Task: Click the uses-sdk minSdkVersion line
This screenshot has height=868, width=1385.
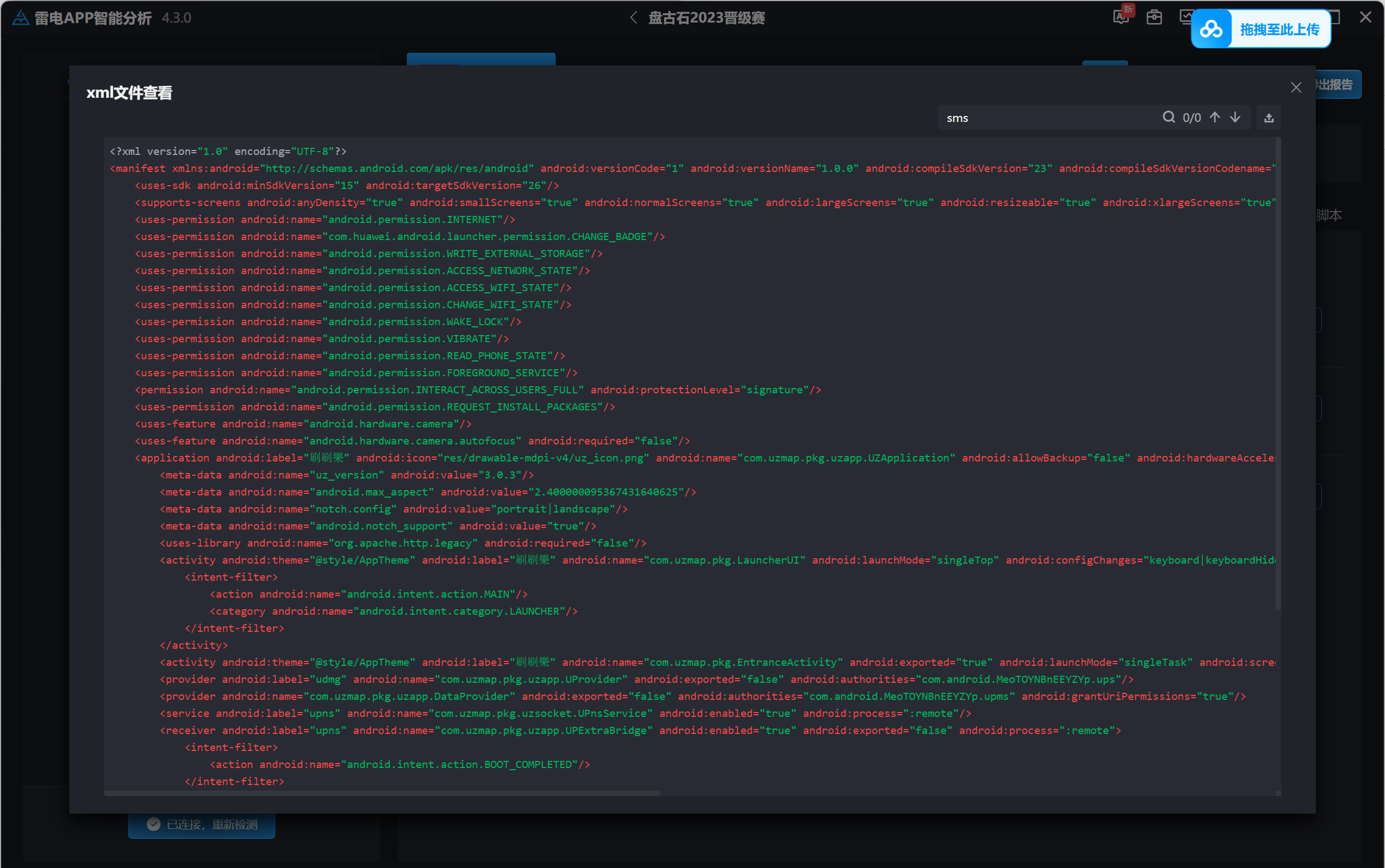Action: (x=347, y=186)
